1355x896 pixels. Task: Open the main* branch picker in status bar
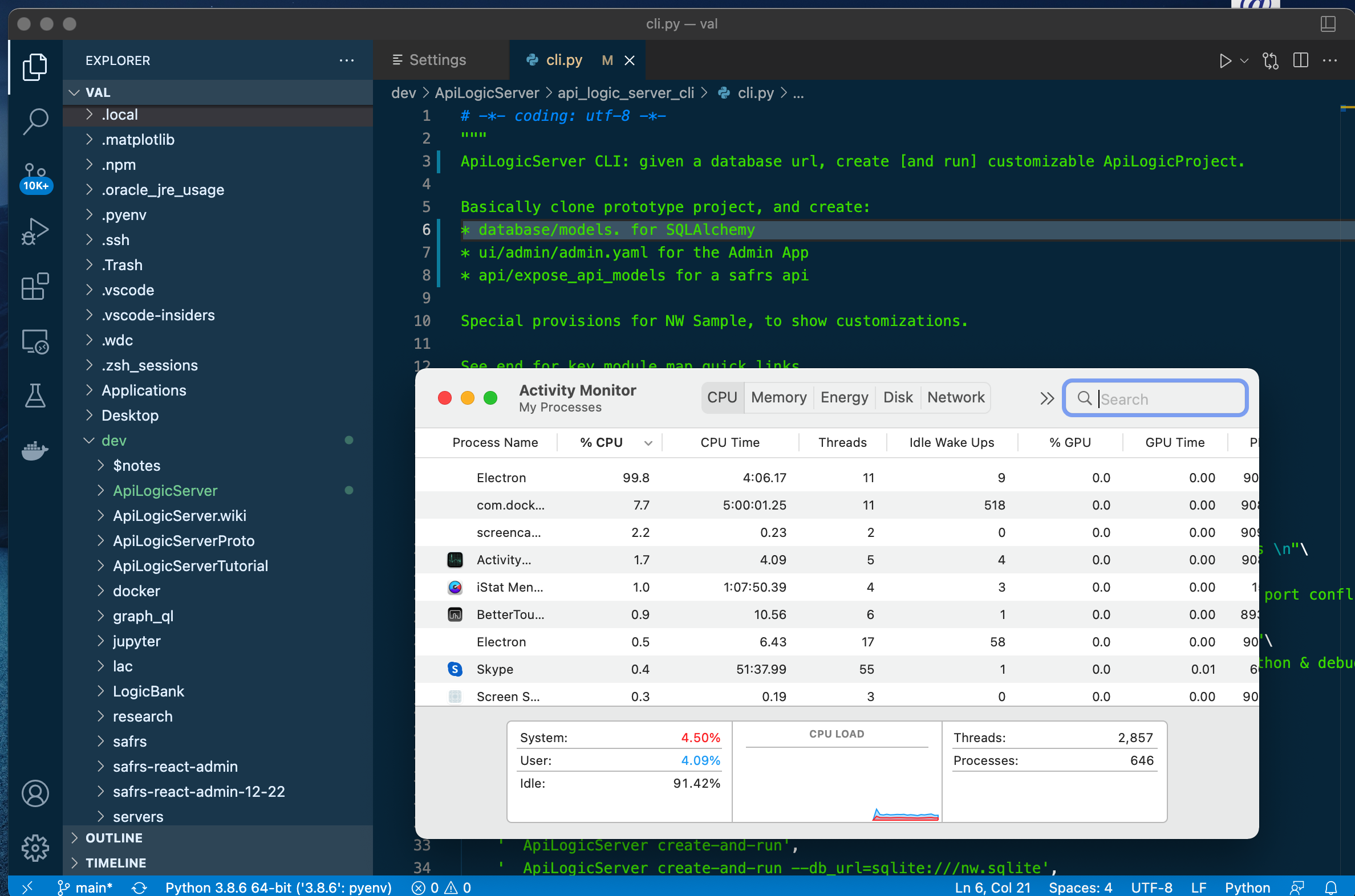click(x=84, y=887)
